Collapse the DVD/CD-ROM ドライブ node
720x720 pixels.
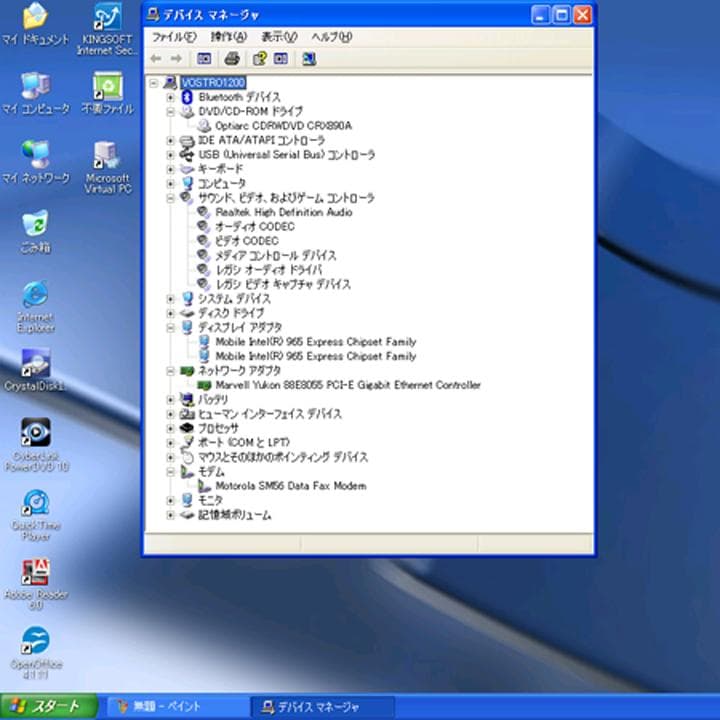[x=170, y=112]
